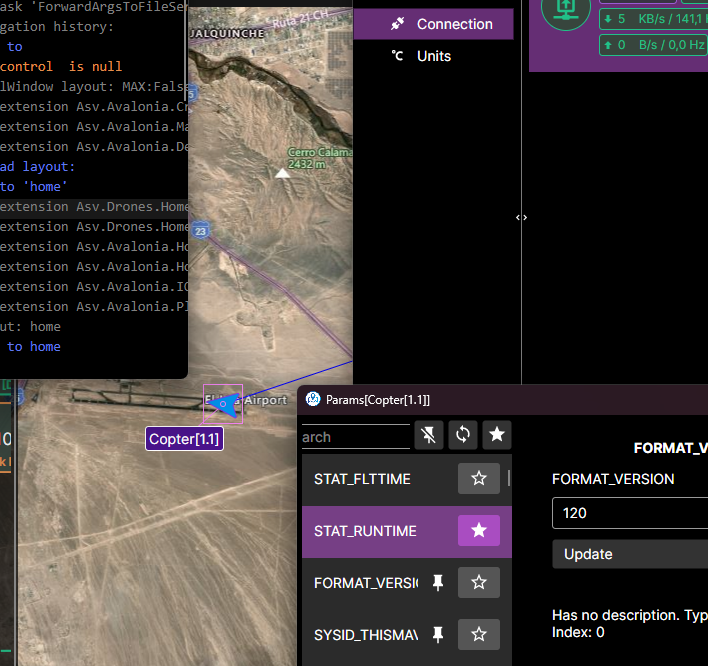Star the FORMAT_VERSION parameter

[479, 582]
